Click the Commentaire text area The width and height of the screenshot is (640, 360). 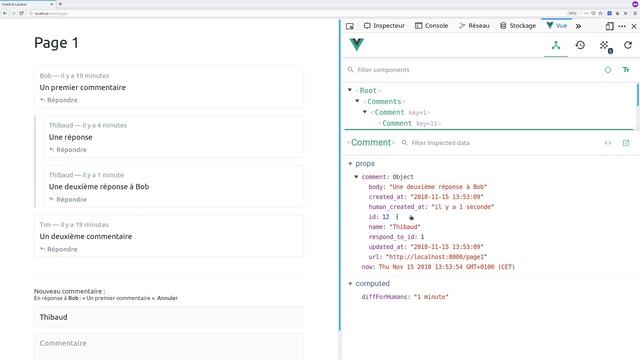169,346
